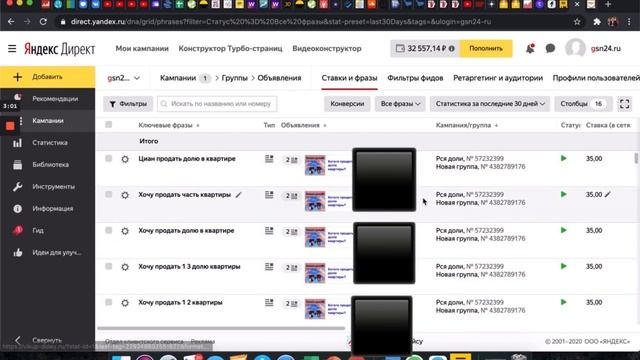Check Хочу продать часть квартиры row
The image size is (640, 360).
pyautogui.click(x=109, y=194)
